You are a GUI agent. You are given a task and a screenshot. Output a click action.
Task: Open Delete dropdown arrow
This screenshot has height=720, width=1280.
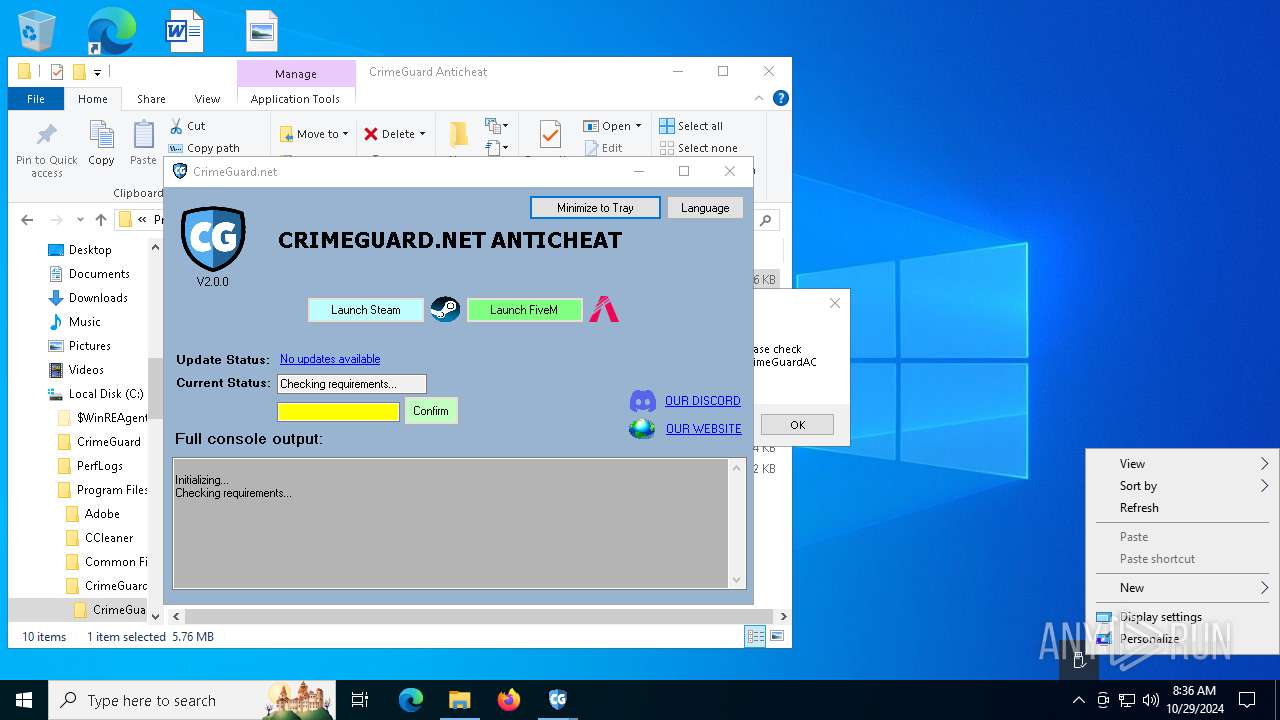tap(422, 134)
